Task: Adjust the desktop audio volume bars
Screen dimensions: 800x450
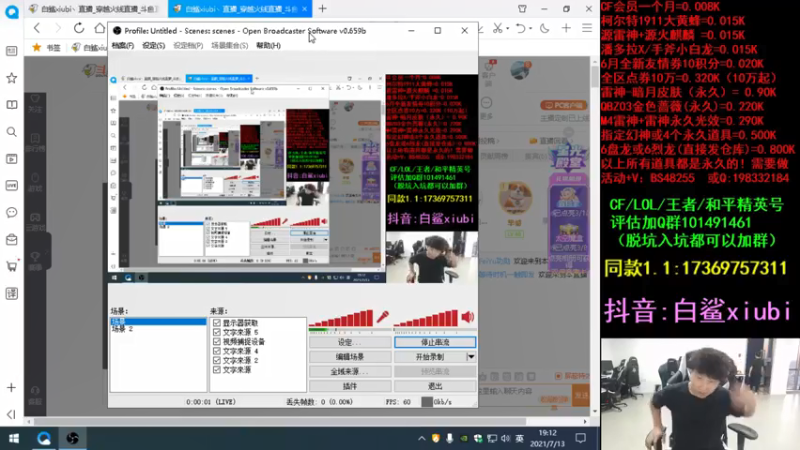Action: click(x=426, y=318)
